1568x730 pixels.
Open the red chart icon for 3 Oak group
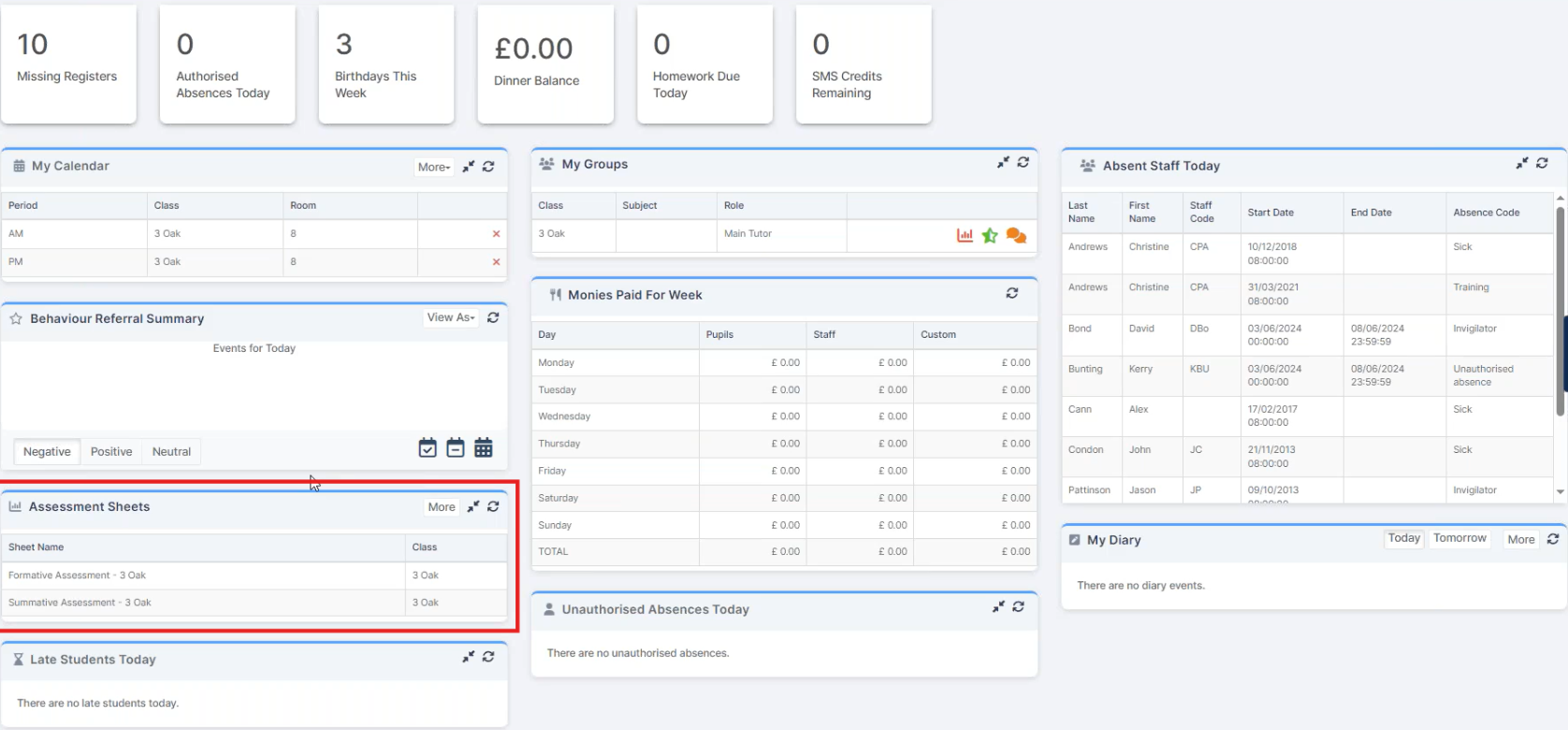[x=965, y=235]
